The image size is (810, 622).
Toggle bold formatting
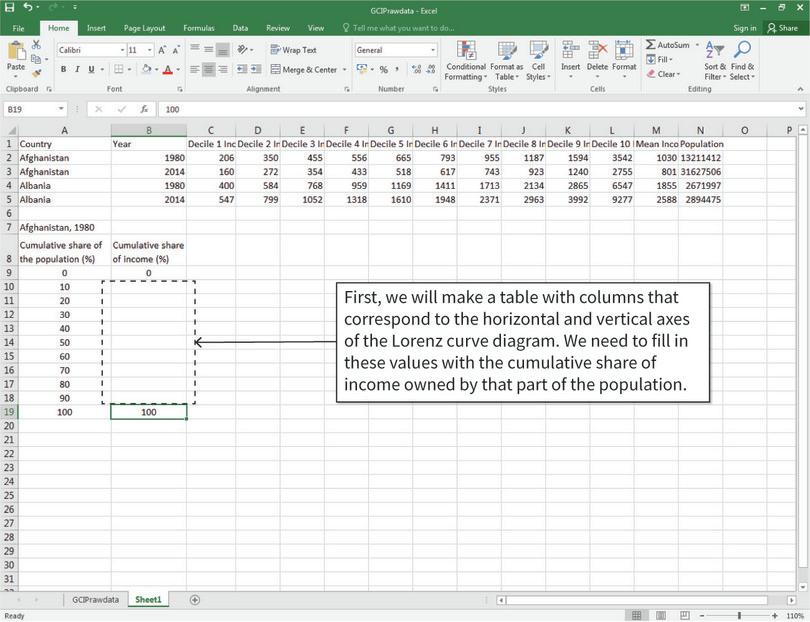tap(64, 68)
